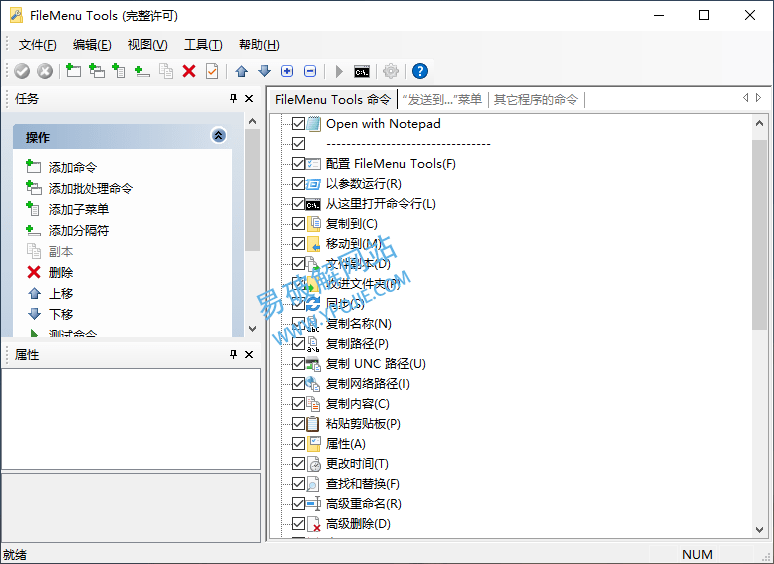Viewport: 774px width, 564px height.
Task: Uncheck the 以参数运行(R) checkbox
Action: 298,184
